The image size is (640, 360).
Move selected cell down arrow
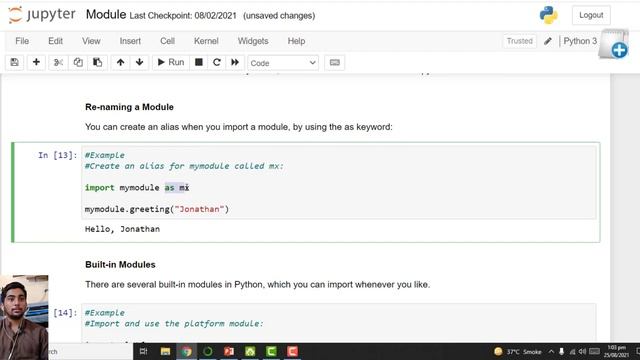[x=140, y=62]
